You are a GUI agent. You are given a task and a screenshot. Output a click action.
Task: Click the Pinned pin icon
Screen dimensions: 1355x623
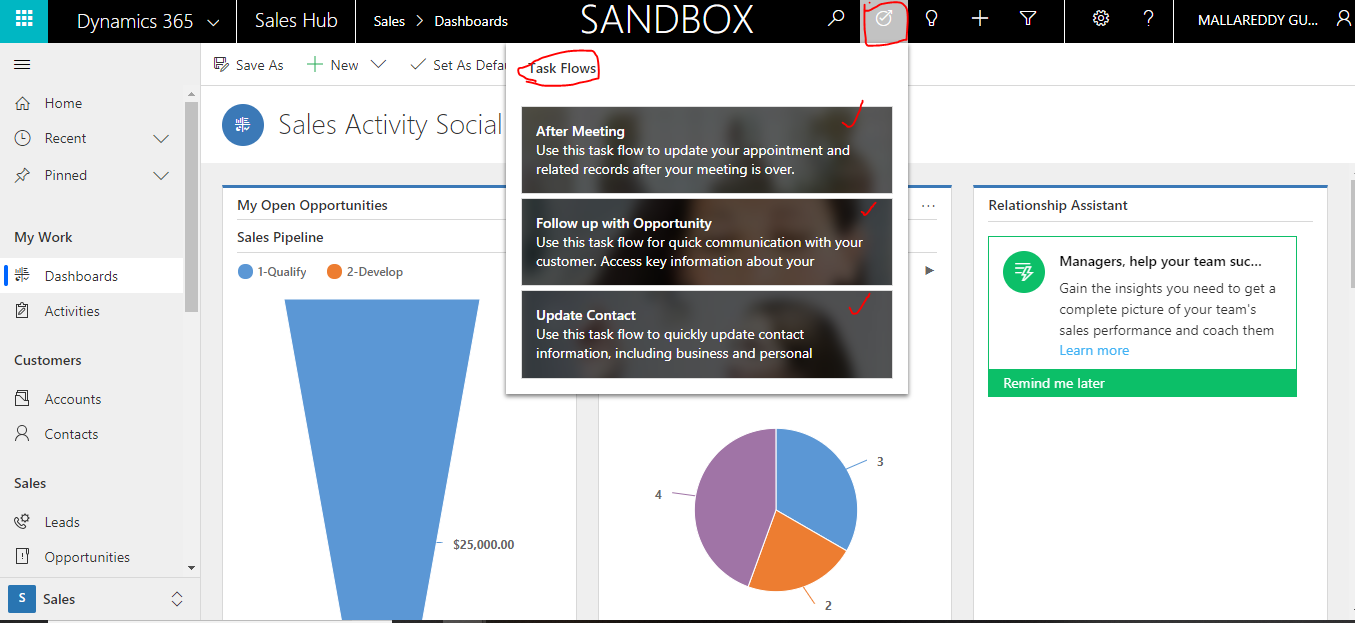(22, 175)
